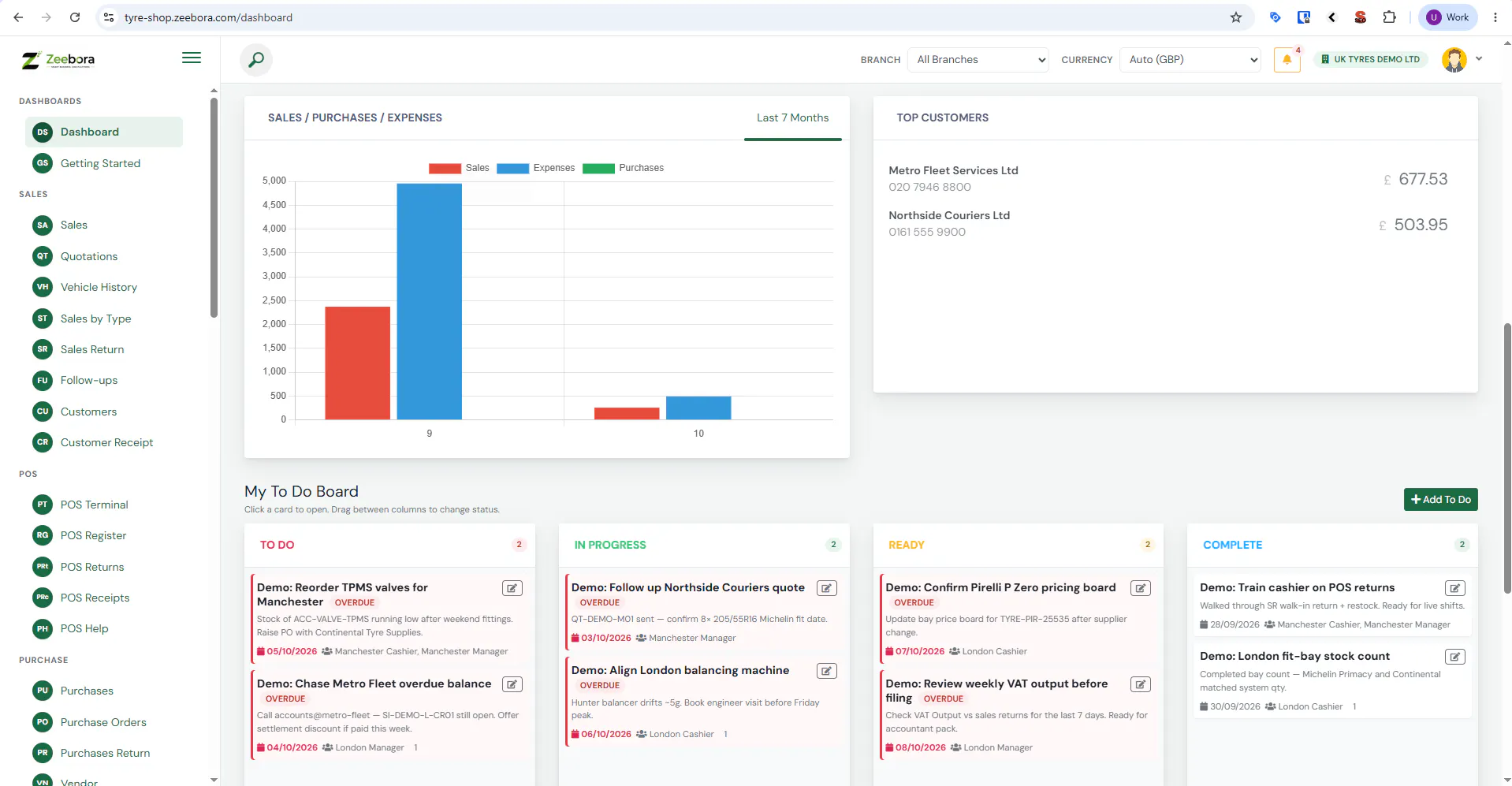Viewport: 1512px width, 786px height.
Task: Open the Currency dropdown showing Auto (GBP)
Action: pyautogui.click(x=1190, y=60)
